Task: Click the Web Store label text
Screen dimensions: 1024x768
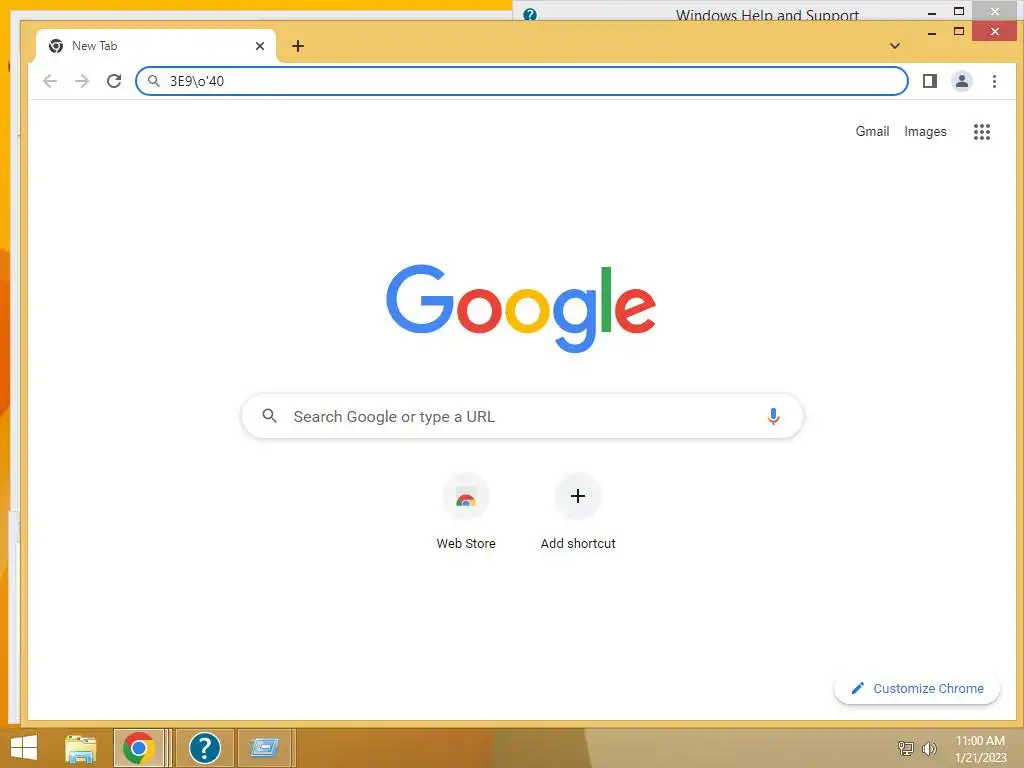Action: (x=466, y=543)
